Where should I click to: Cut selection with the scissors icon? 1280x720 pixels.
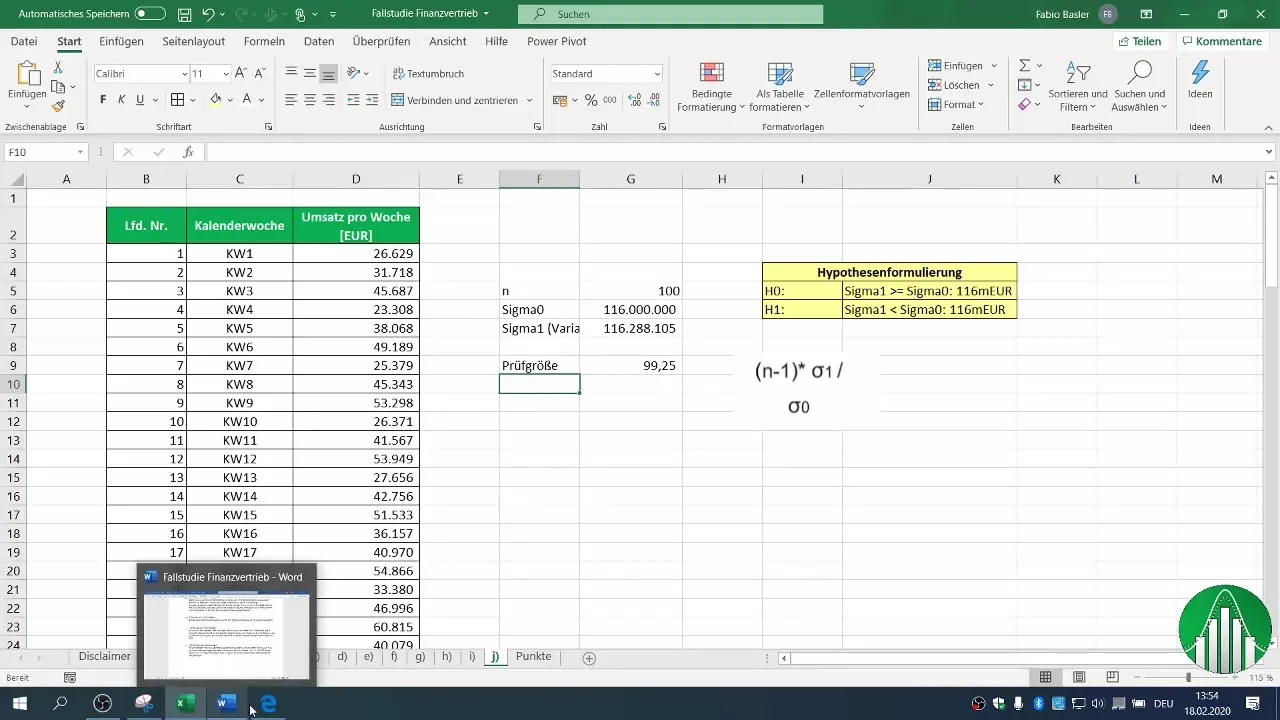pos(58,68)
